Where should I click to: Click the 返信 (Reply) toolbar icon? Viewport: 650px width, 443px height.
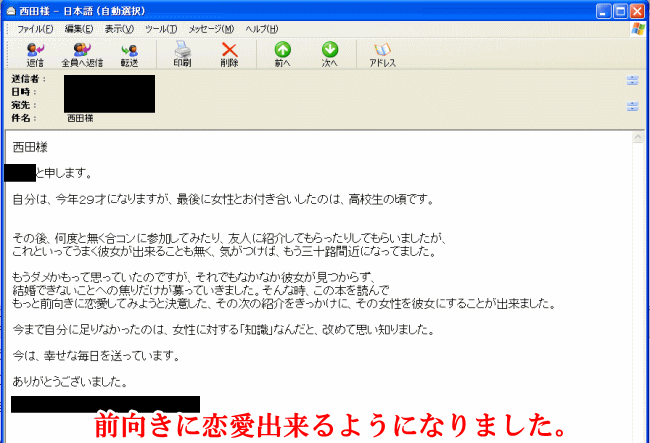coord(35,53)
